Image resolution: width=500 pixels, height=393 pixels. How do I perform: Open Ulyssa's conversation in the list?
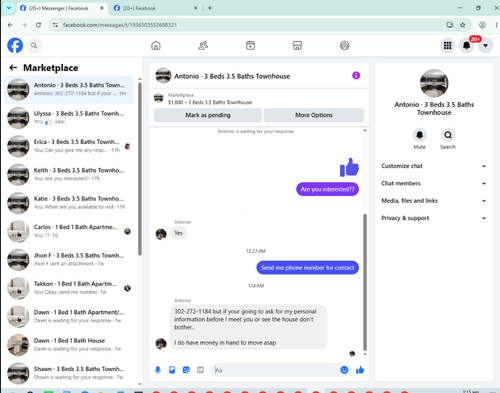pos(69,118)
